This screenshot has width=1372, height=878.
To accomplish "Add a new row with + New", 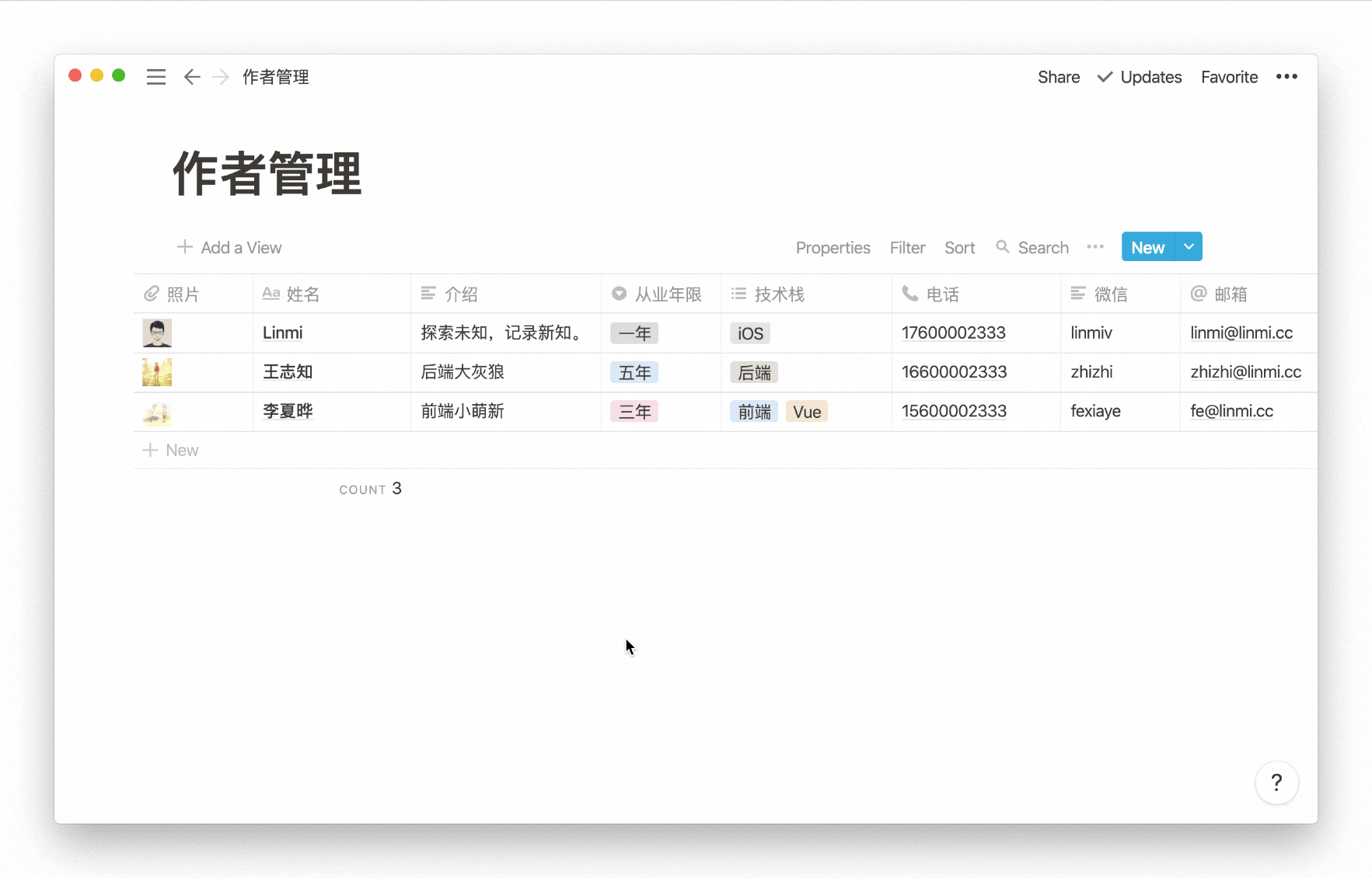I will (171, 450).
